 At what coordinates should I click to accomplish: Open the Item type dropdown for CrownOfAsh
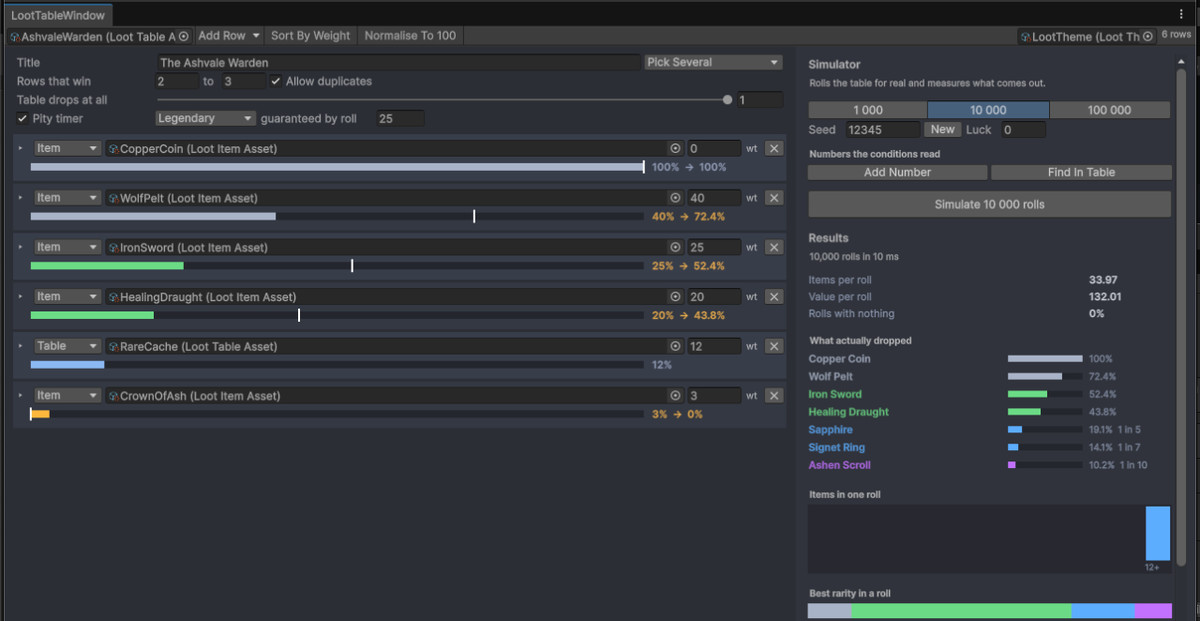point(67,396)
